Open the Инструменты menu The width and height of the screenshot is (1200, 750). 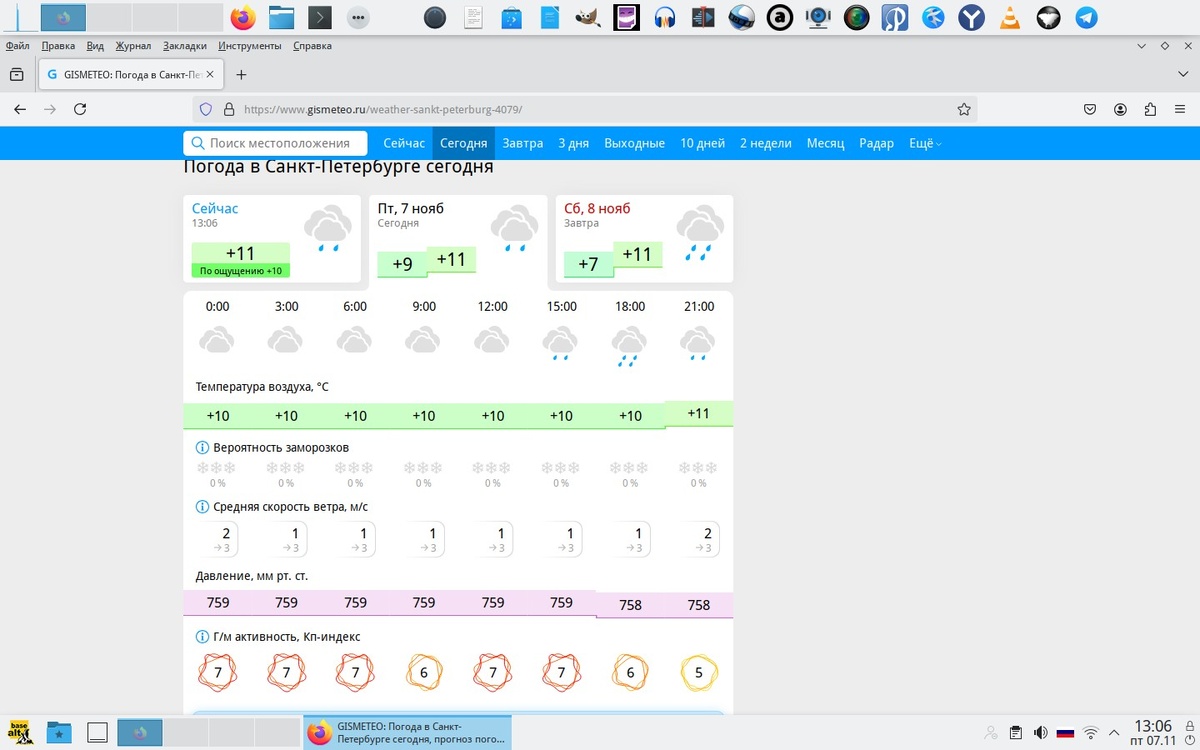coord(249,46)
